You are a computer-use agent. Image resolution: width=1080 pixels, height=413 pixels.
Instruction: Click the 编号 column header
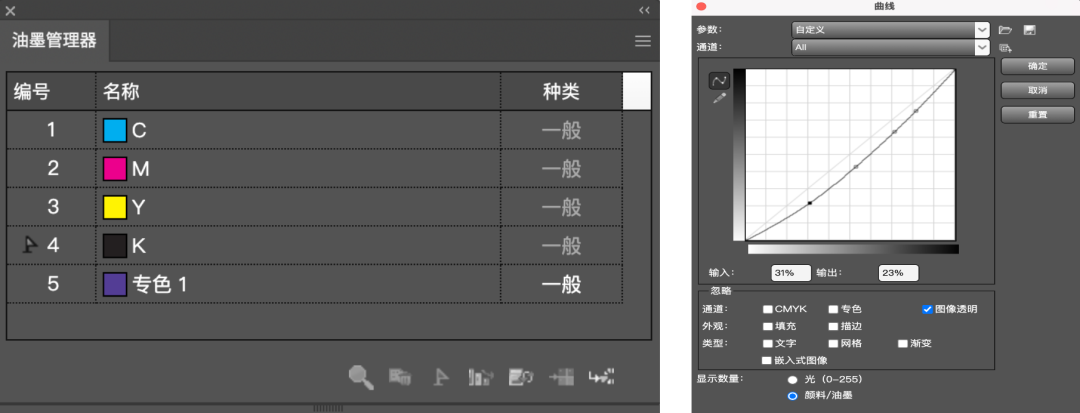click(30, 91)
